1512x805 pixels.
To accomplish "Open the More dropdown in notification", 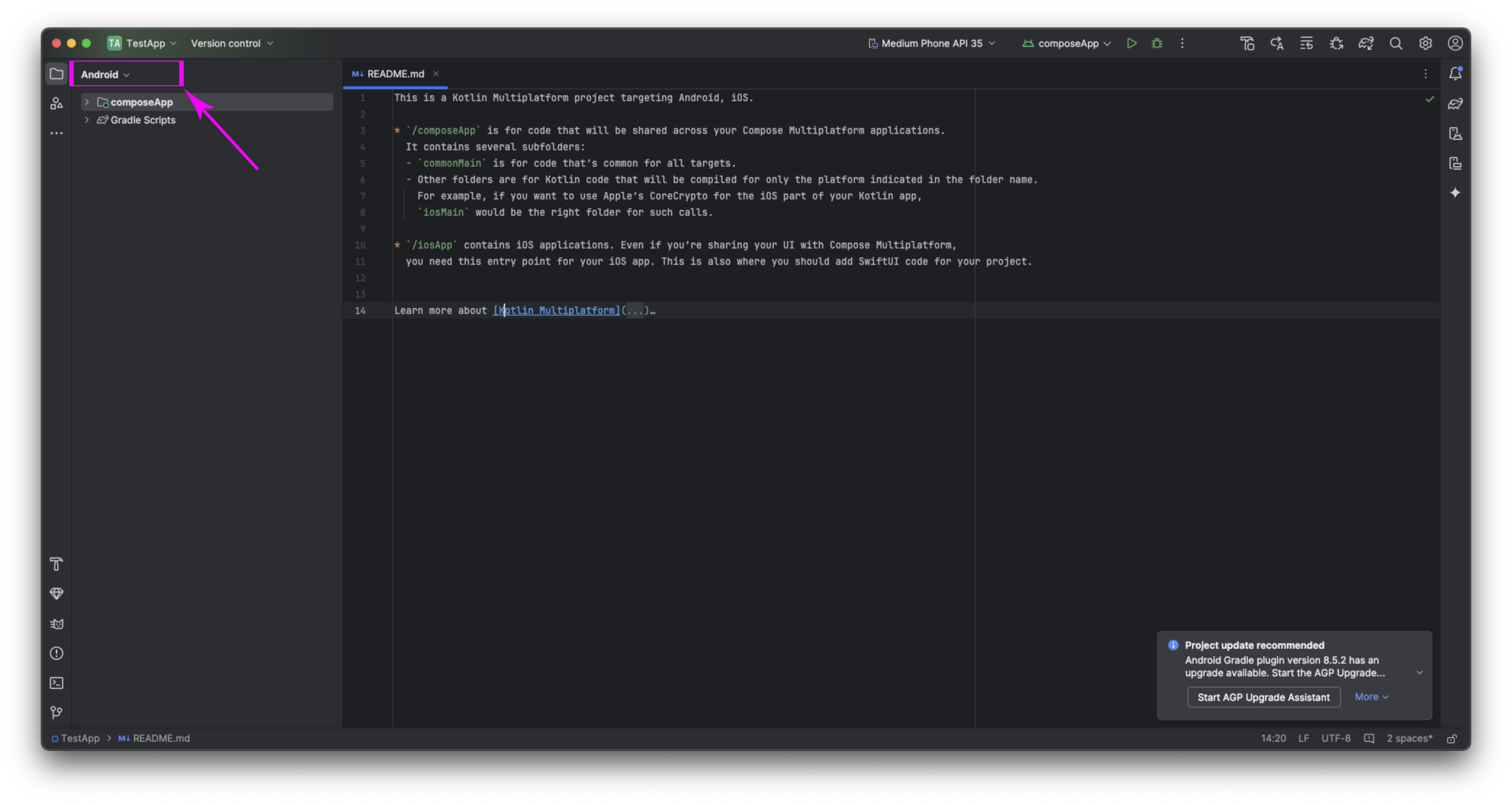I will pos(1371,696).
